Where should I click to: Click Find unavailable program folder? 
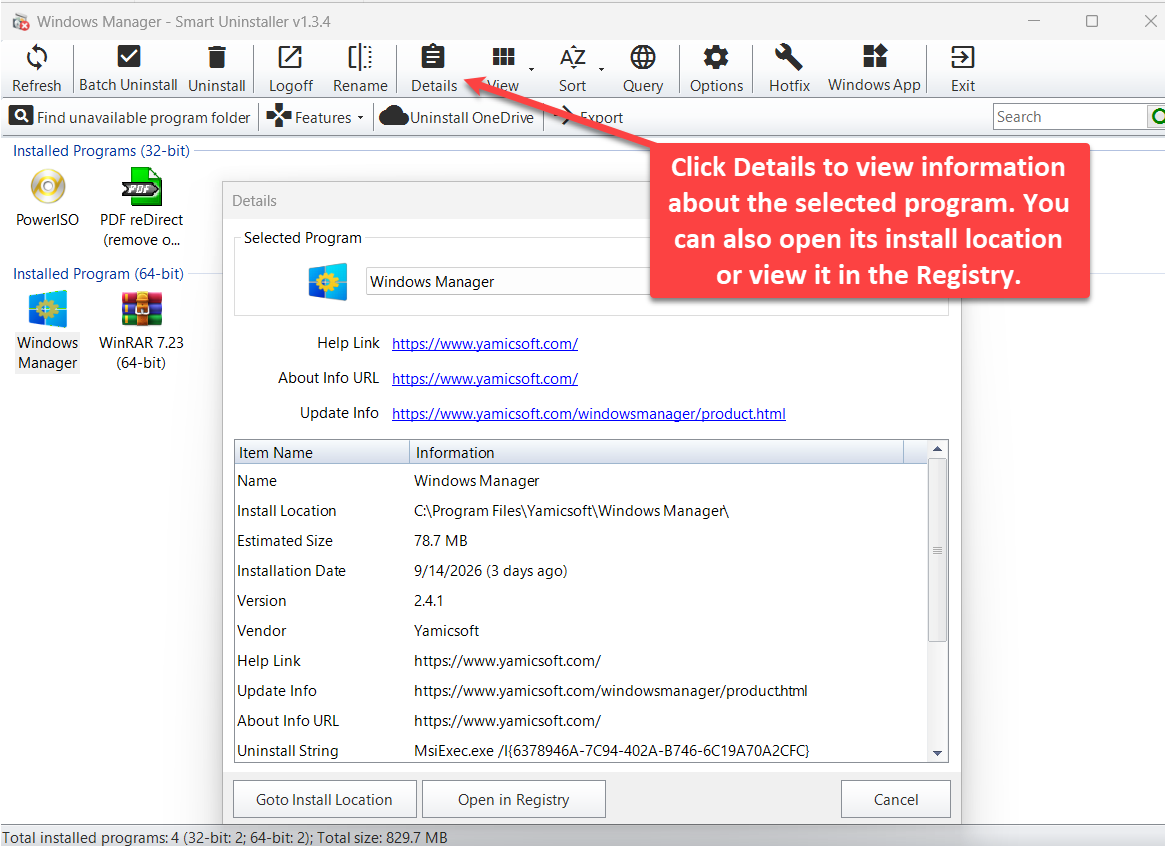tap(130, 117)
